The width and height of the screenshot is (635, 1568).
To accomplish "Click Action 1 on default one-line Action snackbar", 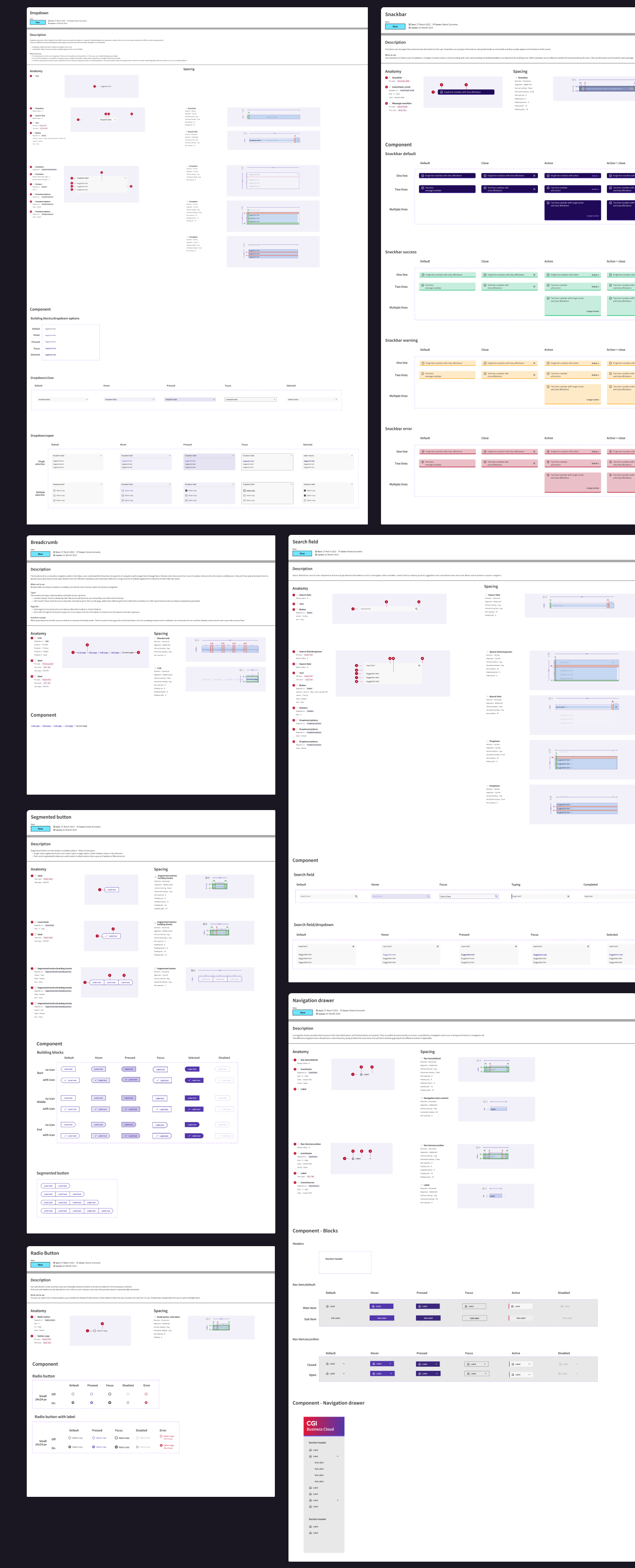I will pos(595,175).
